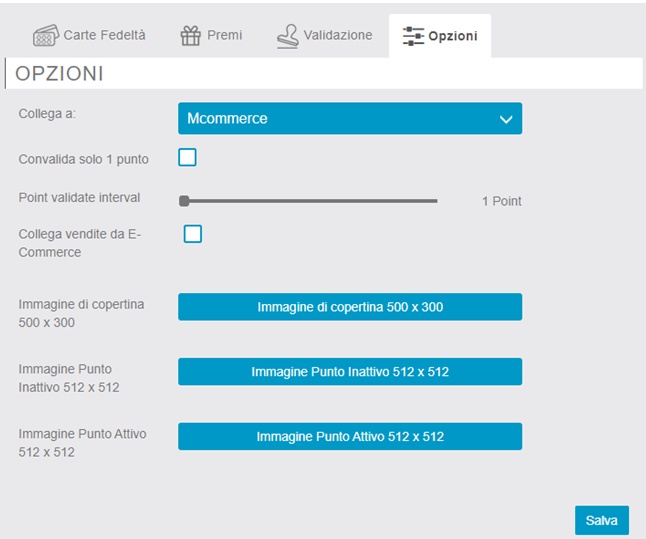Go to the Validazione tab
Screen dimensions: 646x539
click(340, 36)
